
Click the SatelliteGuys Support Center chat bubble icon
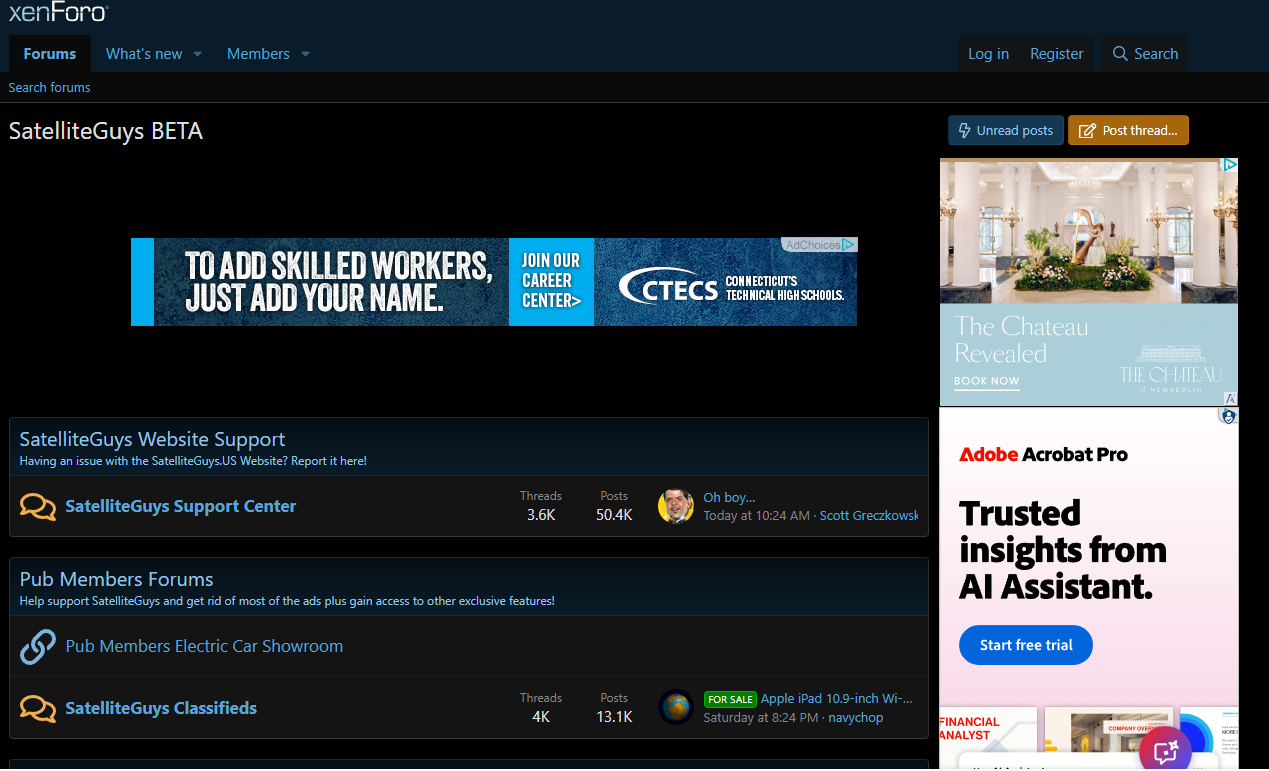coord(38,507)
